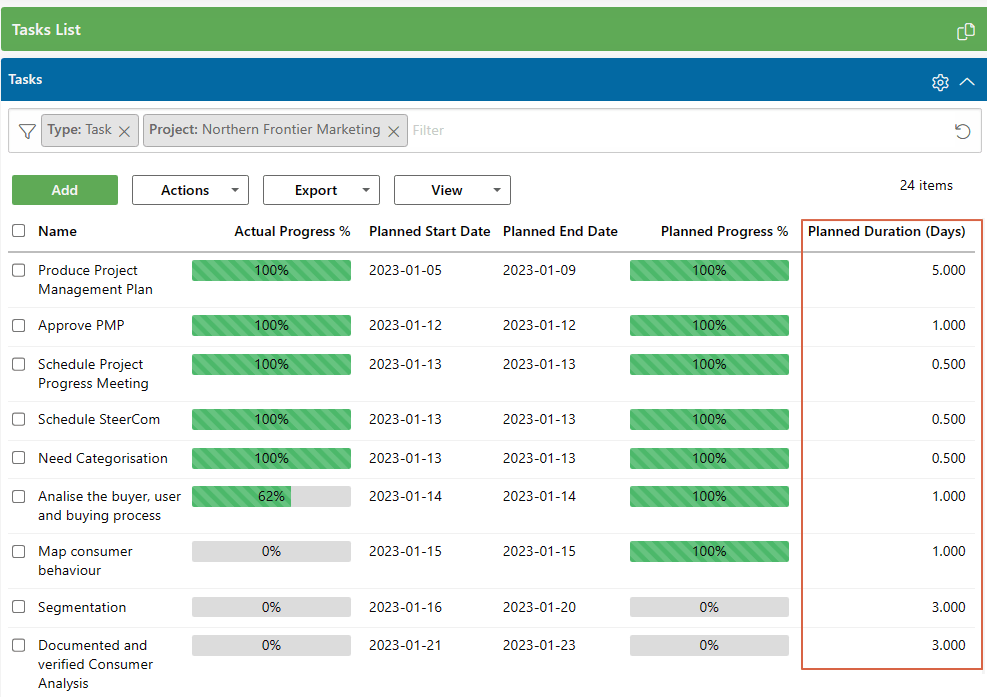Viewport: 987px width, 697px height.
Task: Click the filter funnel icon
Action: [x=26, y=130]
